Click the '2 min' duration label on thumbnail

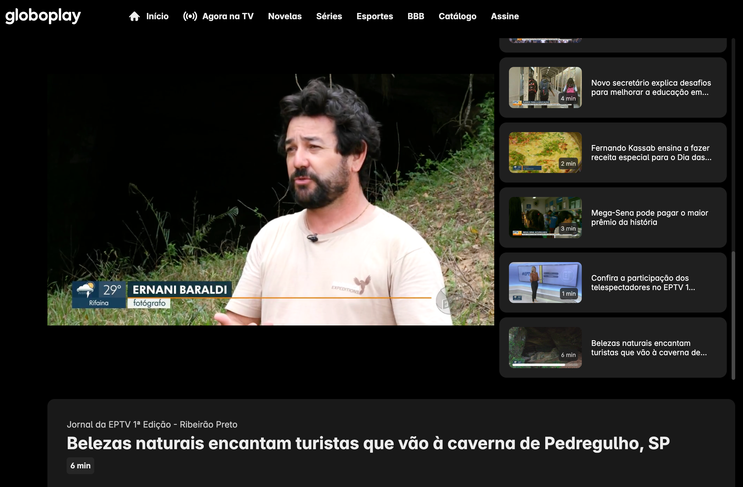(x=568, y=163)
